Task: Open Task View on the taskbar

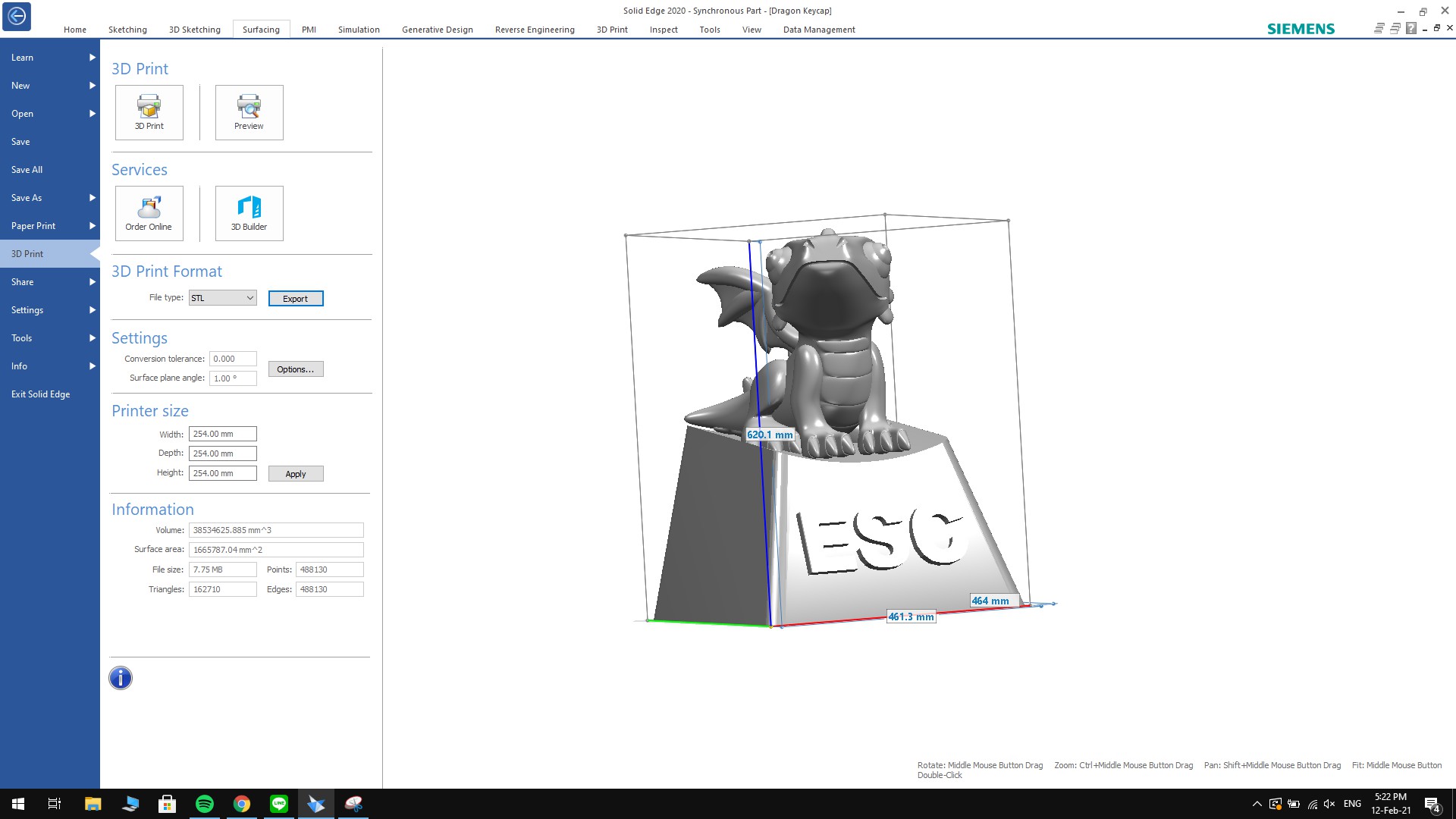Action: click(55, 804)
